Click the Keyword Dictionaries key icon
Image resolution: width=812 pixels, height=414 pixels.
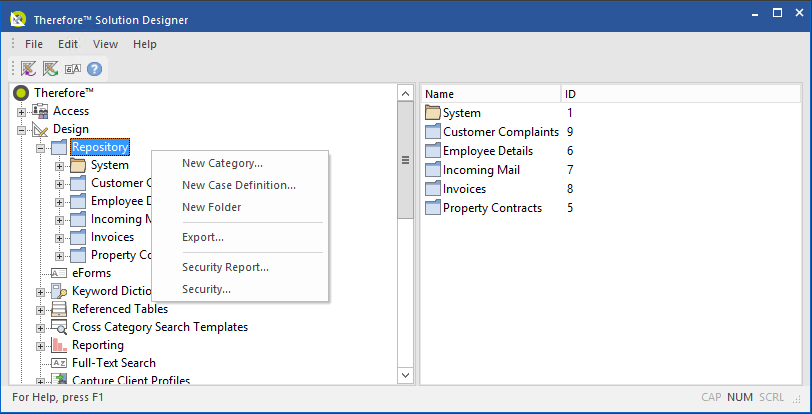[59, 291]
